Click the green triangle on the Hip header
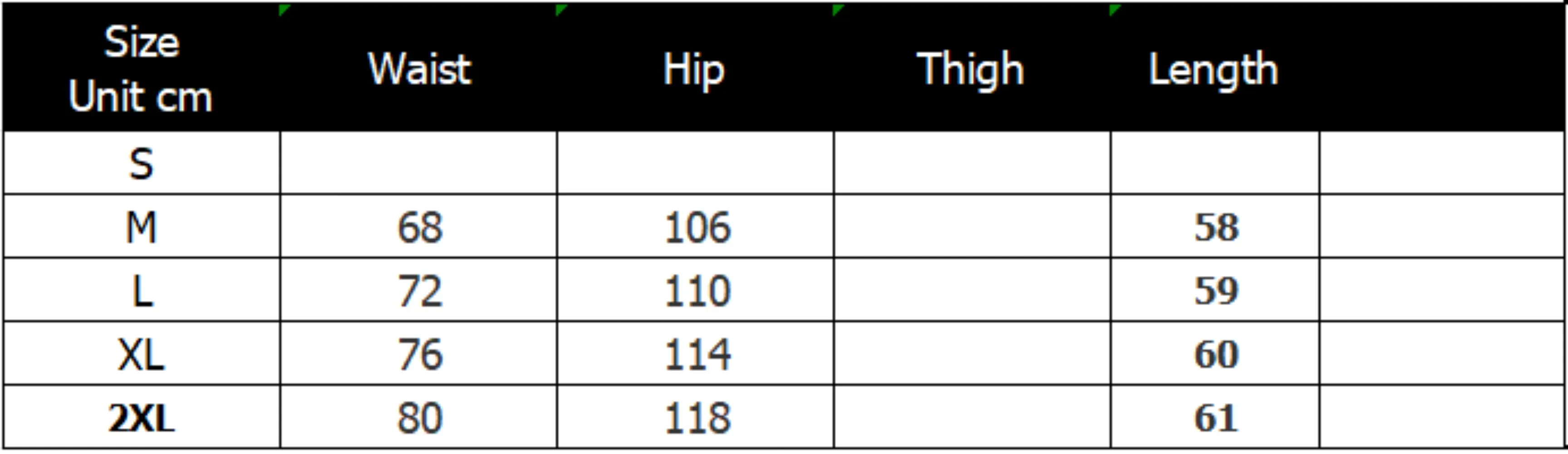Screen dimensions: 1568x454 click(x=560, y=9)
